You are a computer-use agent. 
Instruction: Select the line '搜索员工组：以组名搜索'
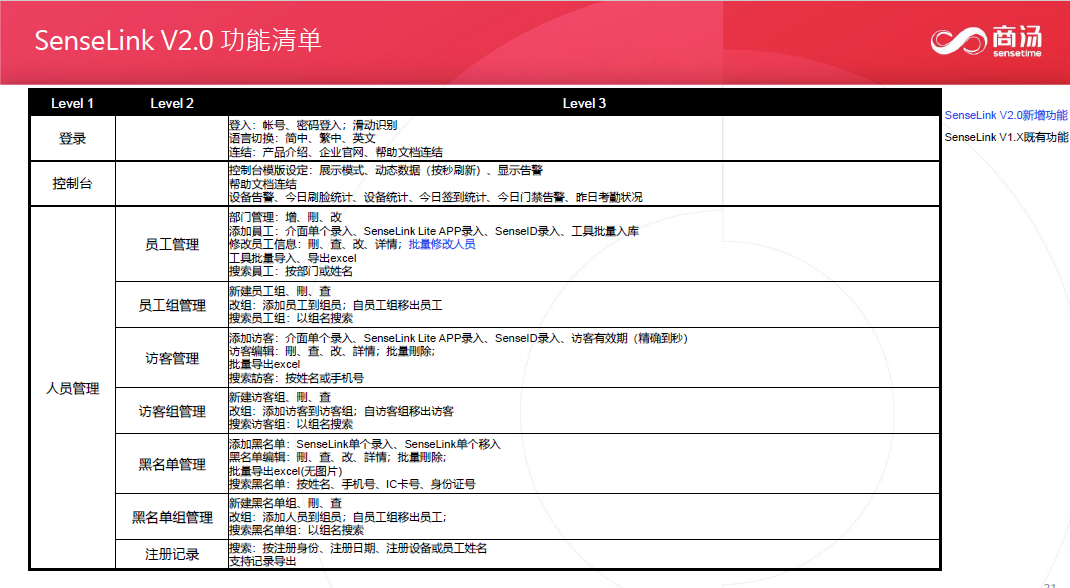point(291,318)
